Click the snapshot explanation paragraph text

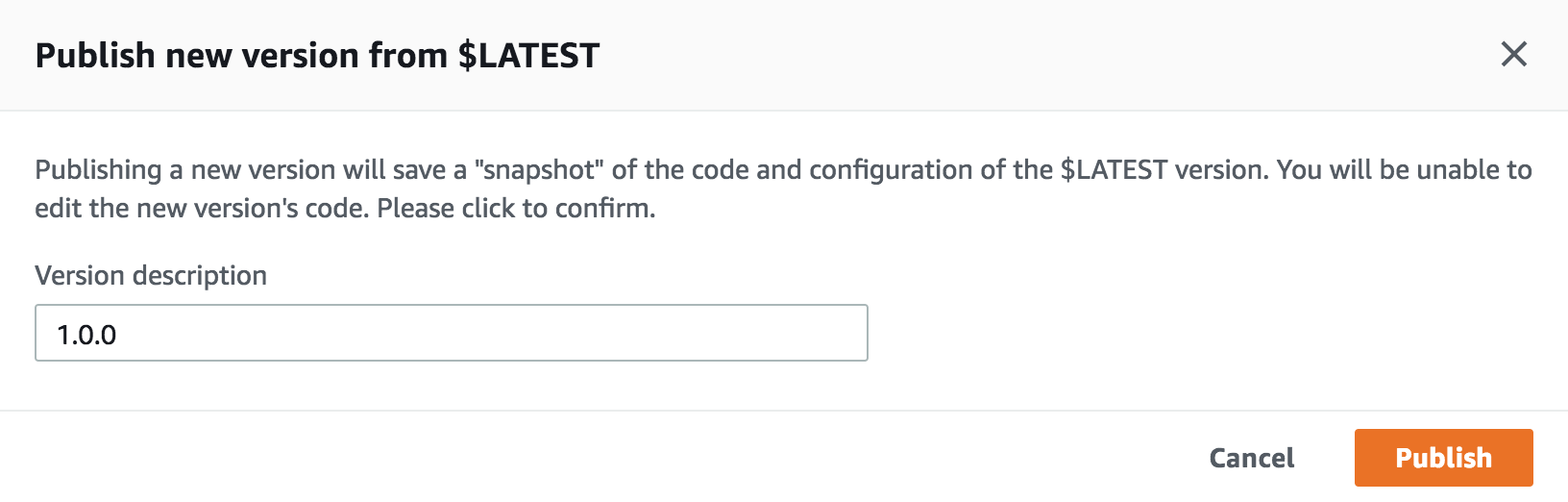pyautogui.click(x=783, y=188)
